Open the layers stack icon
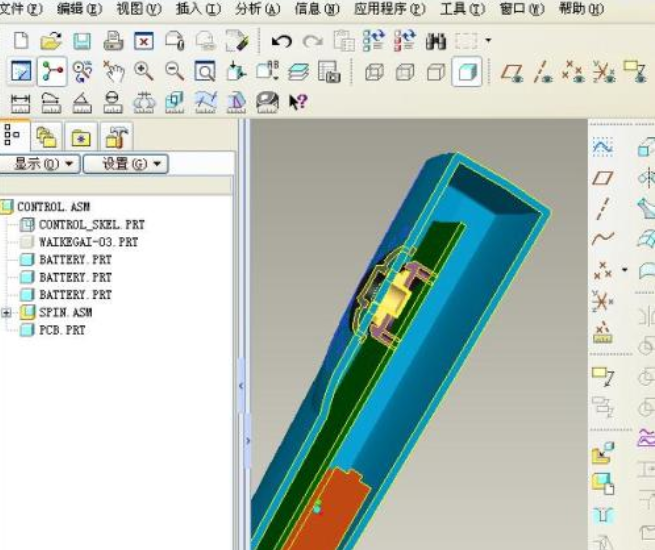 coord(298,71)
